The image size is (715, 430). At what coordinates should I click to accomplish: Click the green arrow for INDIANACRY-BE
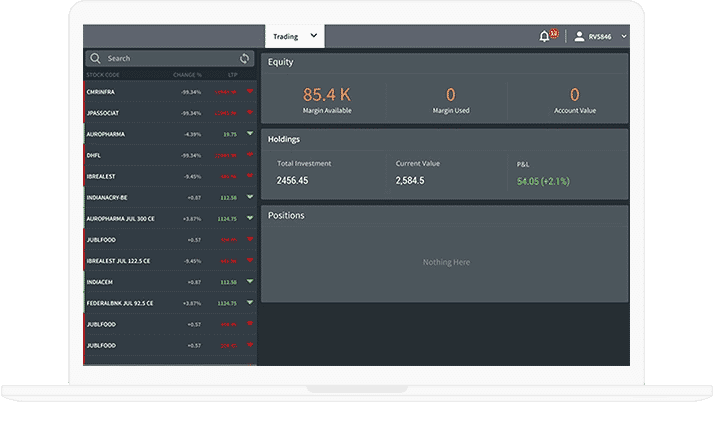pyautogui.click(x=250, y=197)
